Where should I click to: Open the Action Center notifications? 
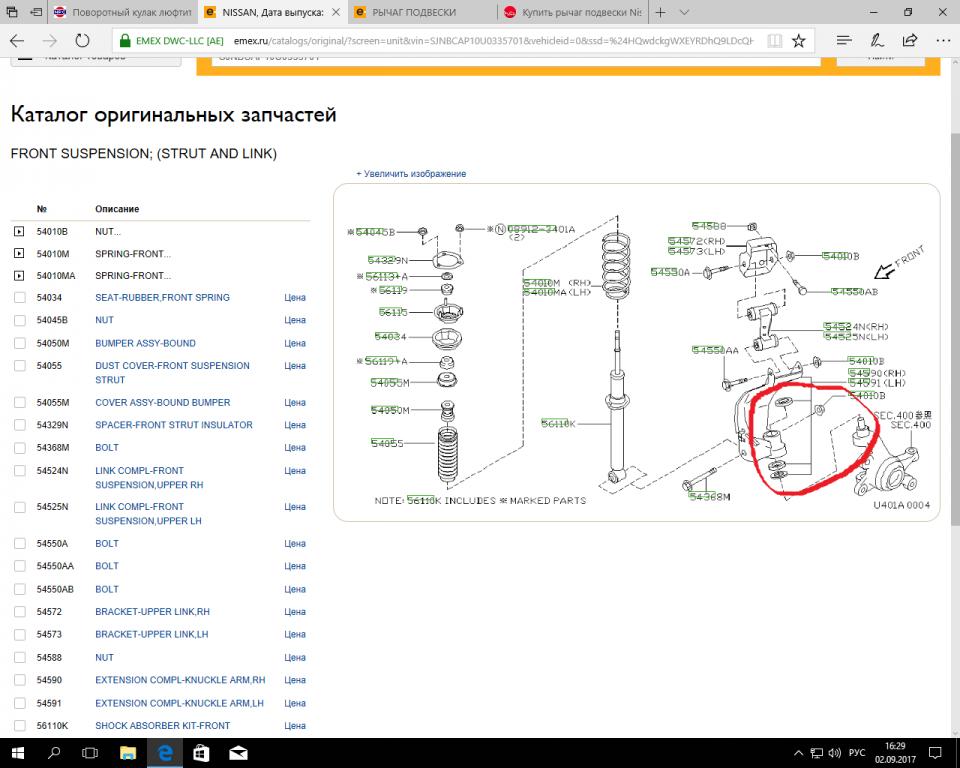(935, 753)
